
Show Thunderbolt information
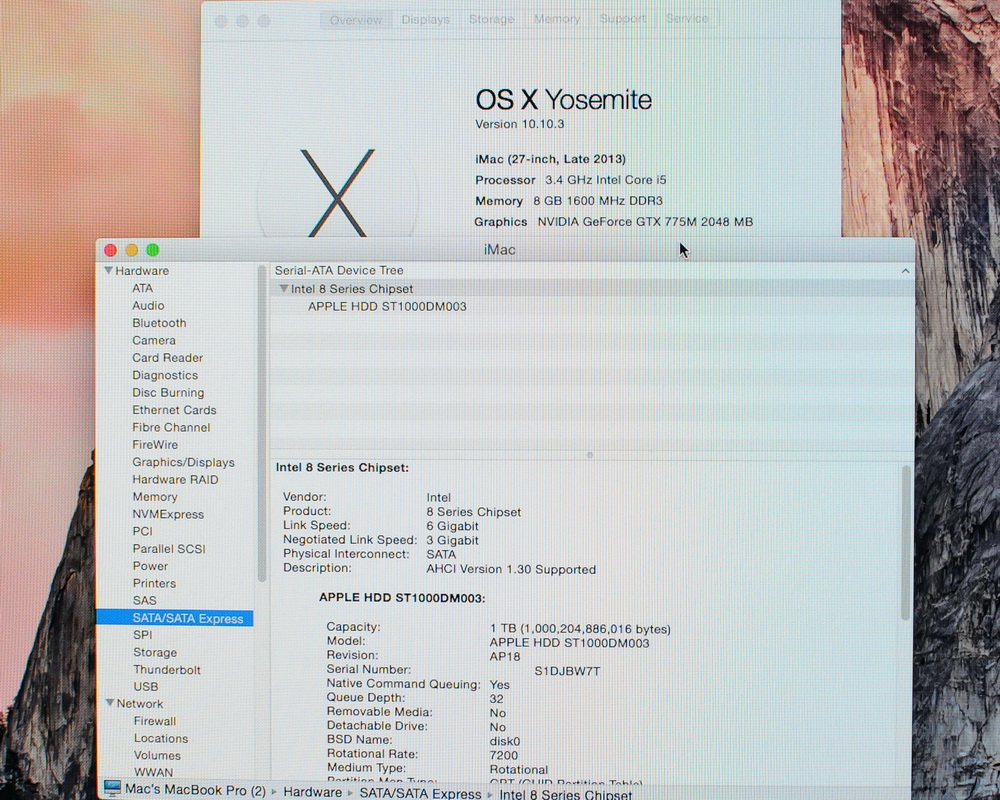(166, 670)
